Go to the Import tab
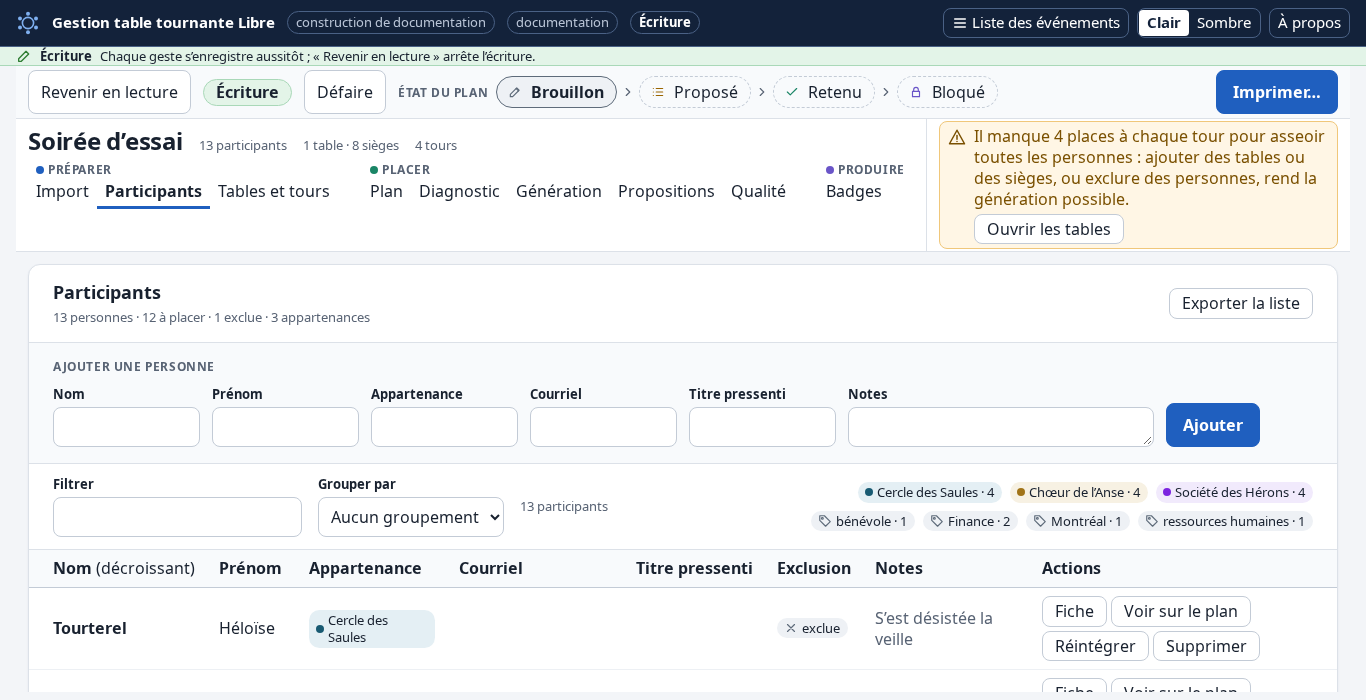The width and height of the screenshot is (1366, 700). (62, 191)
